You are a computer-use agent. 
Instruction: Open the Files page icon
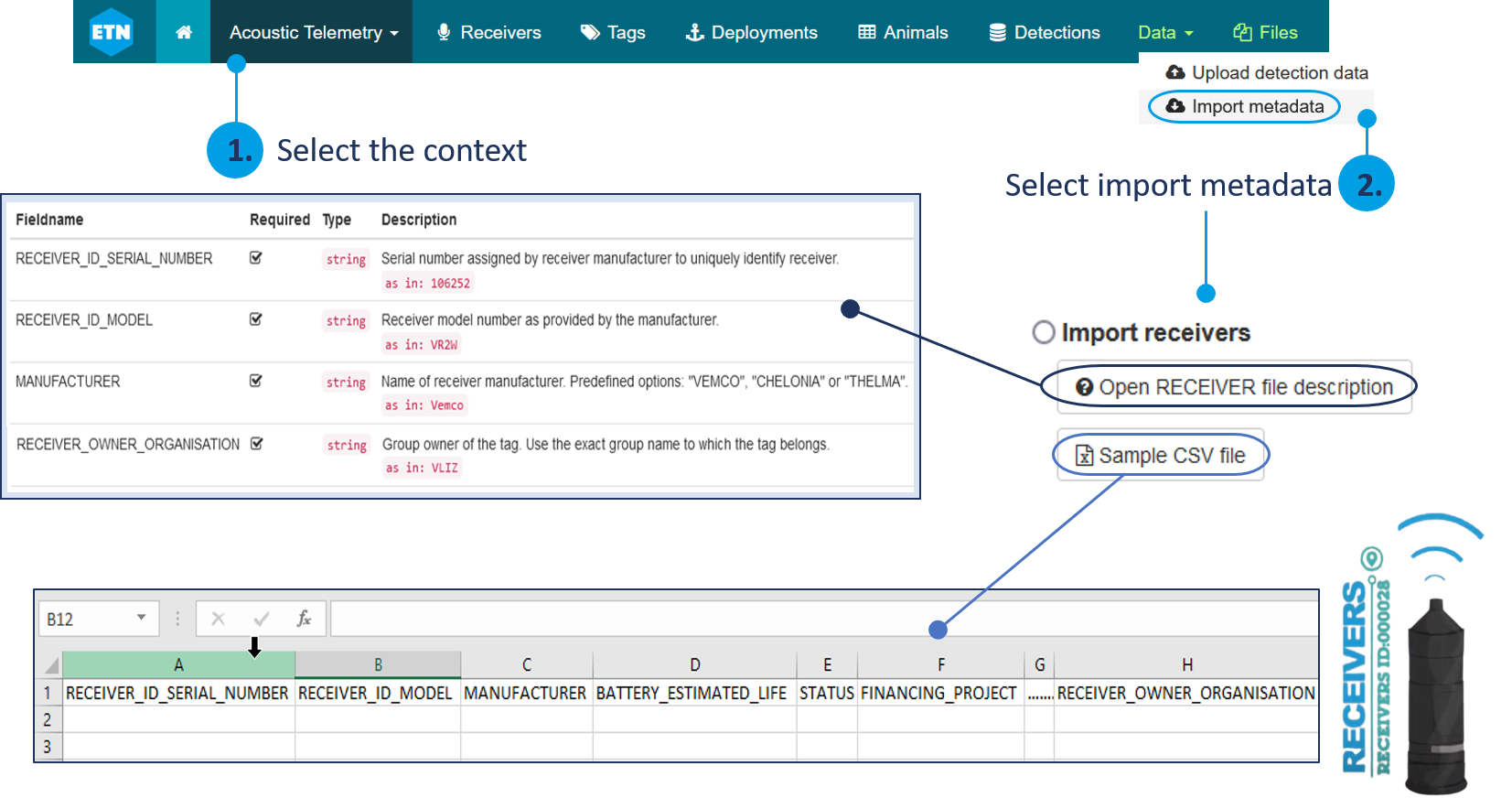1242,32
